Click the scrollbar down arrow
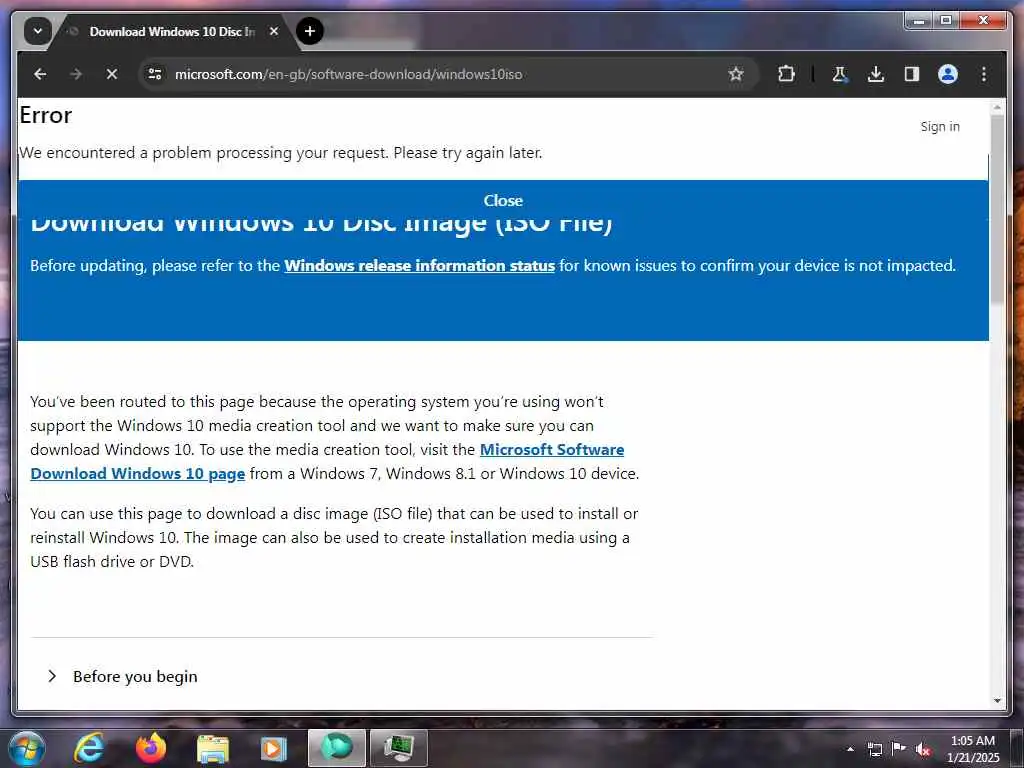1024x768 pixels. 997,701
